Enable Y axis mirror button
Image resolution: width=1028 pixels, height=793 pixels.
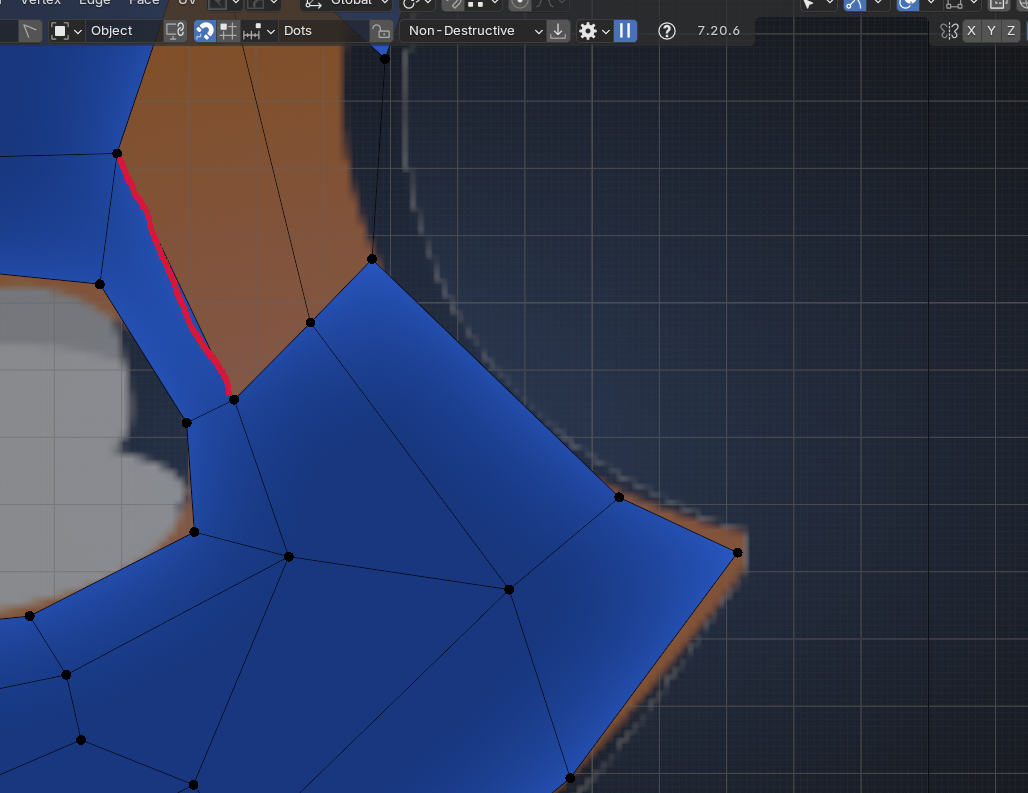pos(991,31)
